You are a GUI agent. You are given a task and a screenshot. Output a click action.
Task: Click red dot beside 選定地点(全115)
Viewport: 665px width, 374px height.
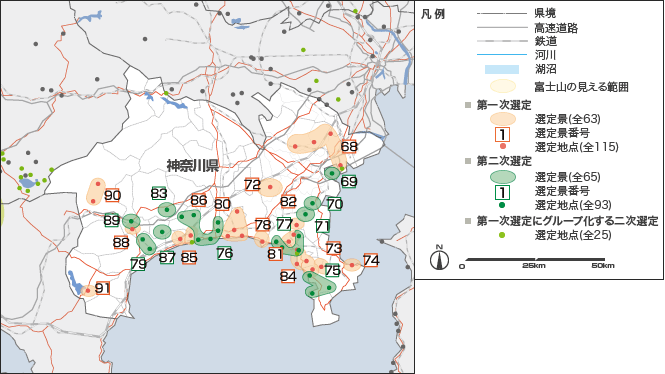coord(503,147)
